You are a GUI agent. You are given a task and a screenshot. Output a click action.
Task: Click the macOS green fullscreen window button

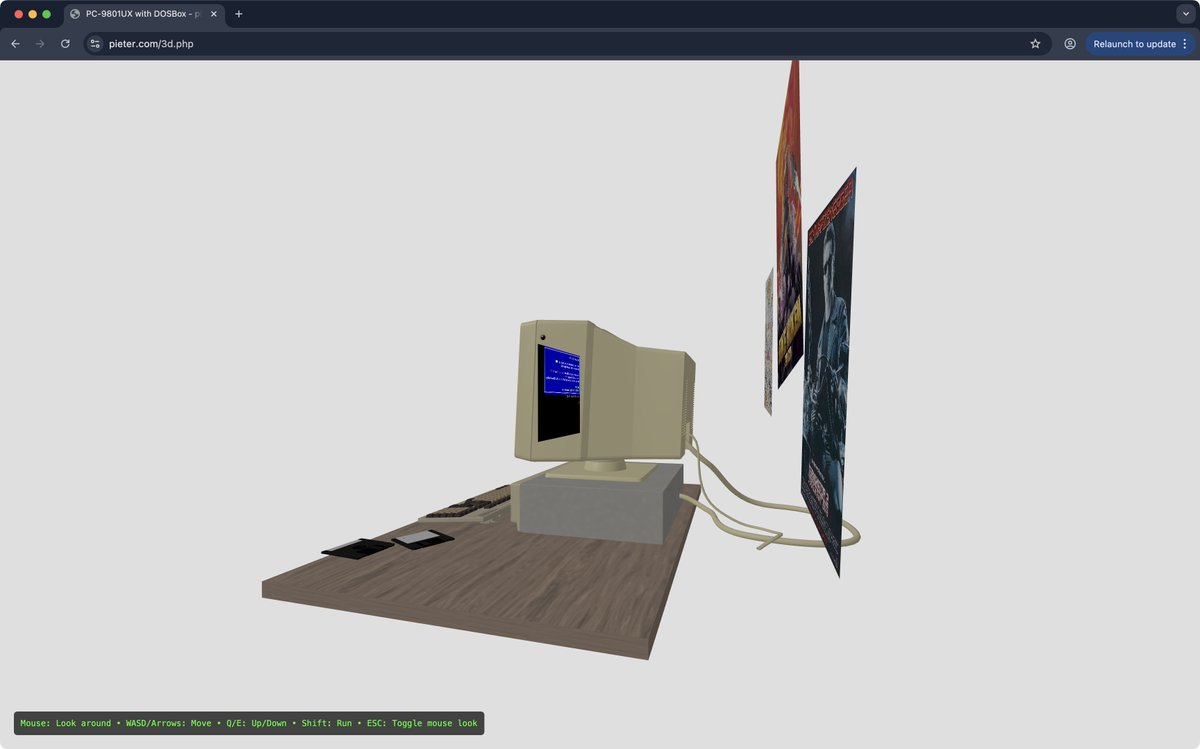[x=46, y=14]
